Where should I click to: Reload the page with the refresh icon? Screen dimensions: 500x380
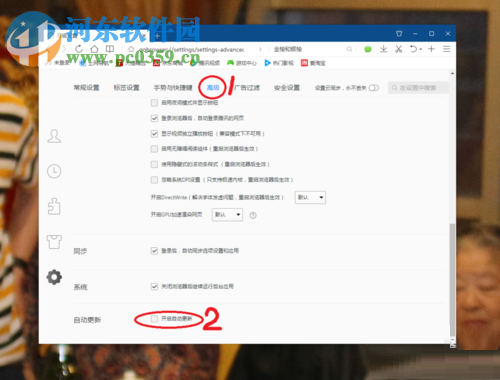click(x=79, y=49)
